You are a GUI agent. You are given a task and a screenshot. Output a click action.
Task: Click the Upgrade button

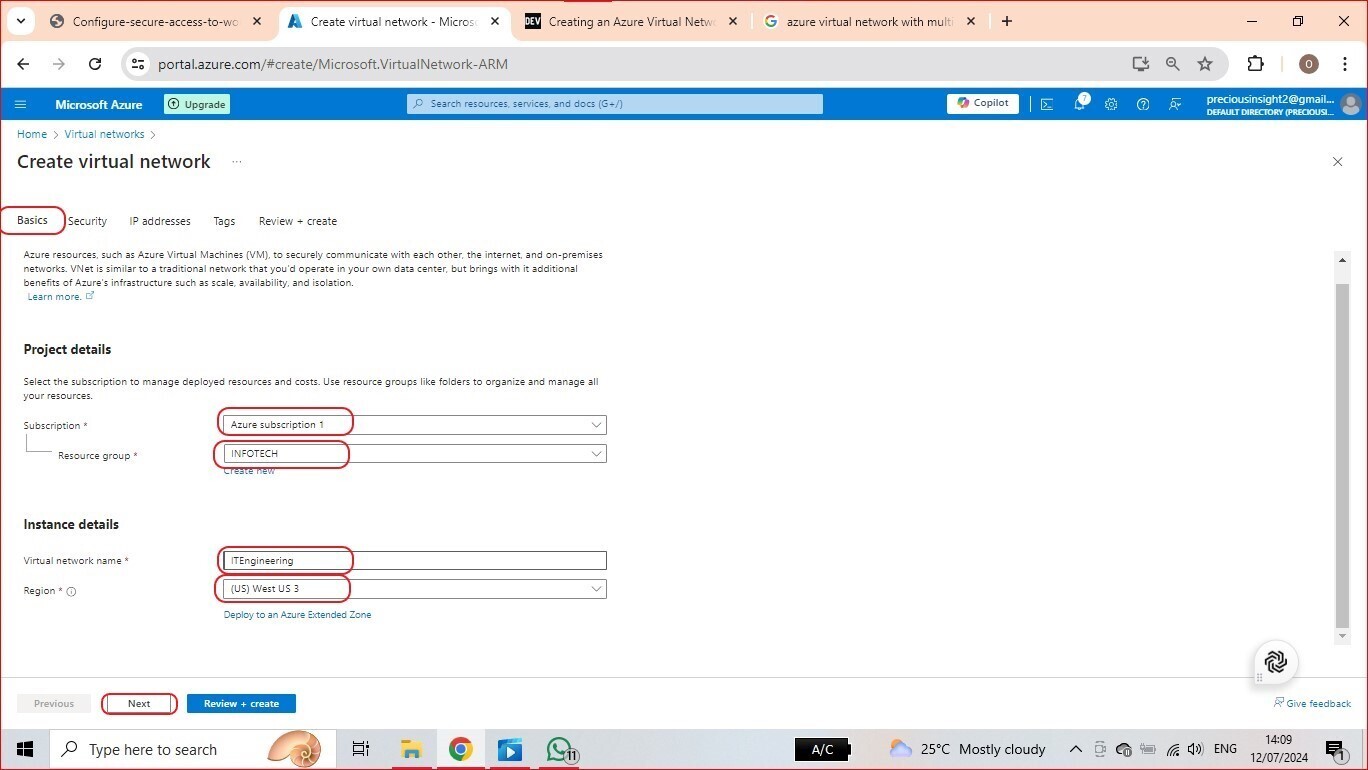coord(197,104)
